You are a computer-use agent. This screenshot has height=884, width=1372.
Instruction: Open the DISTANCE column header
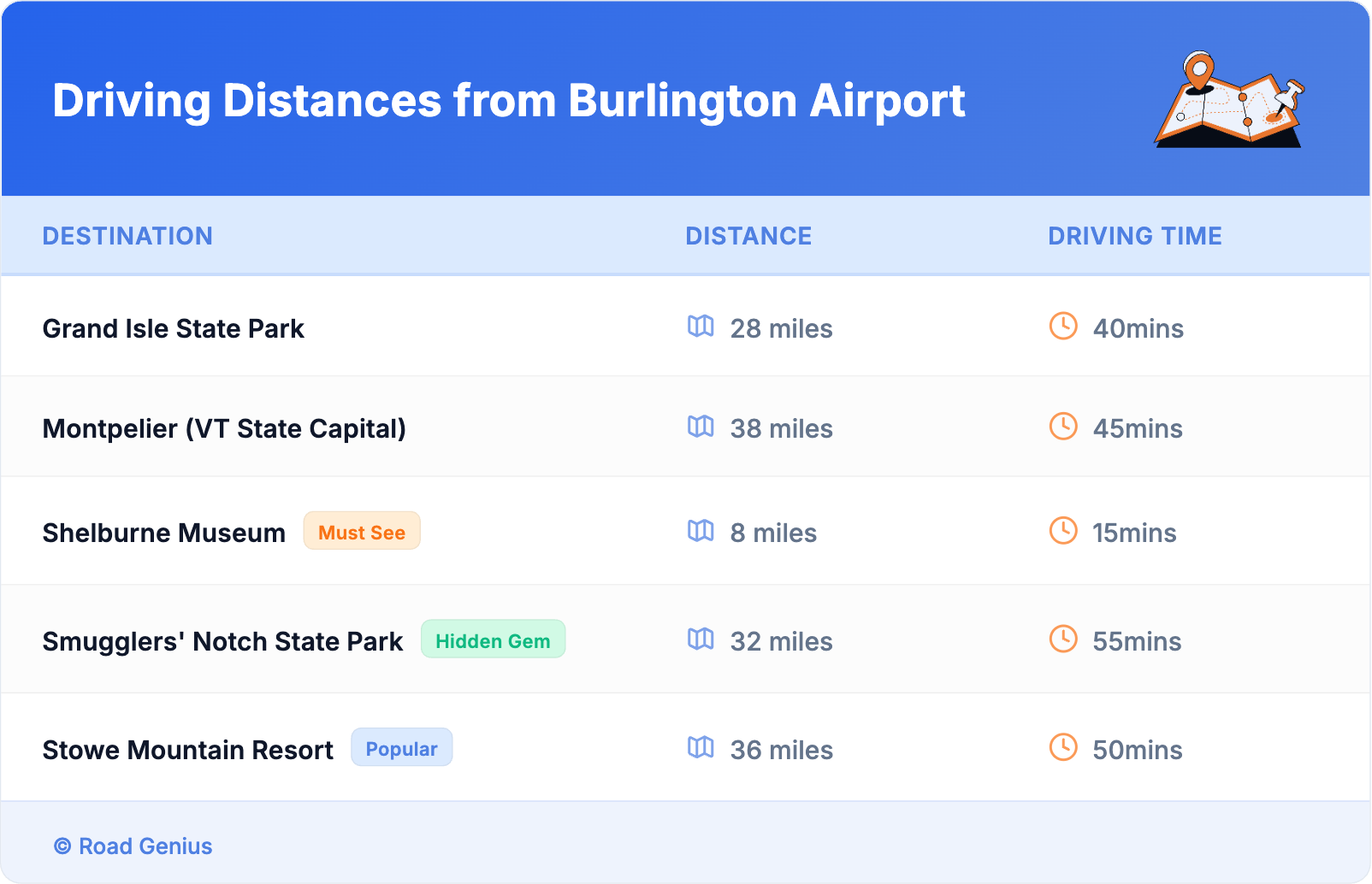[748, 236]
